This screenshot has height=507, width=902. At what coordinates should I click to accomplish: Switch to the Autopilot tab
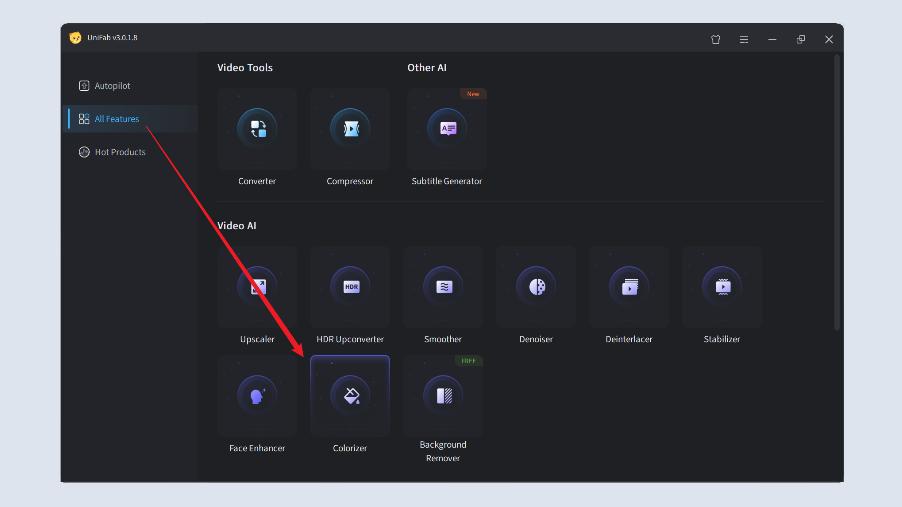coord(131,86)
